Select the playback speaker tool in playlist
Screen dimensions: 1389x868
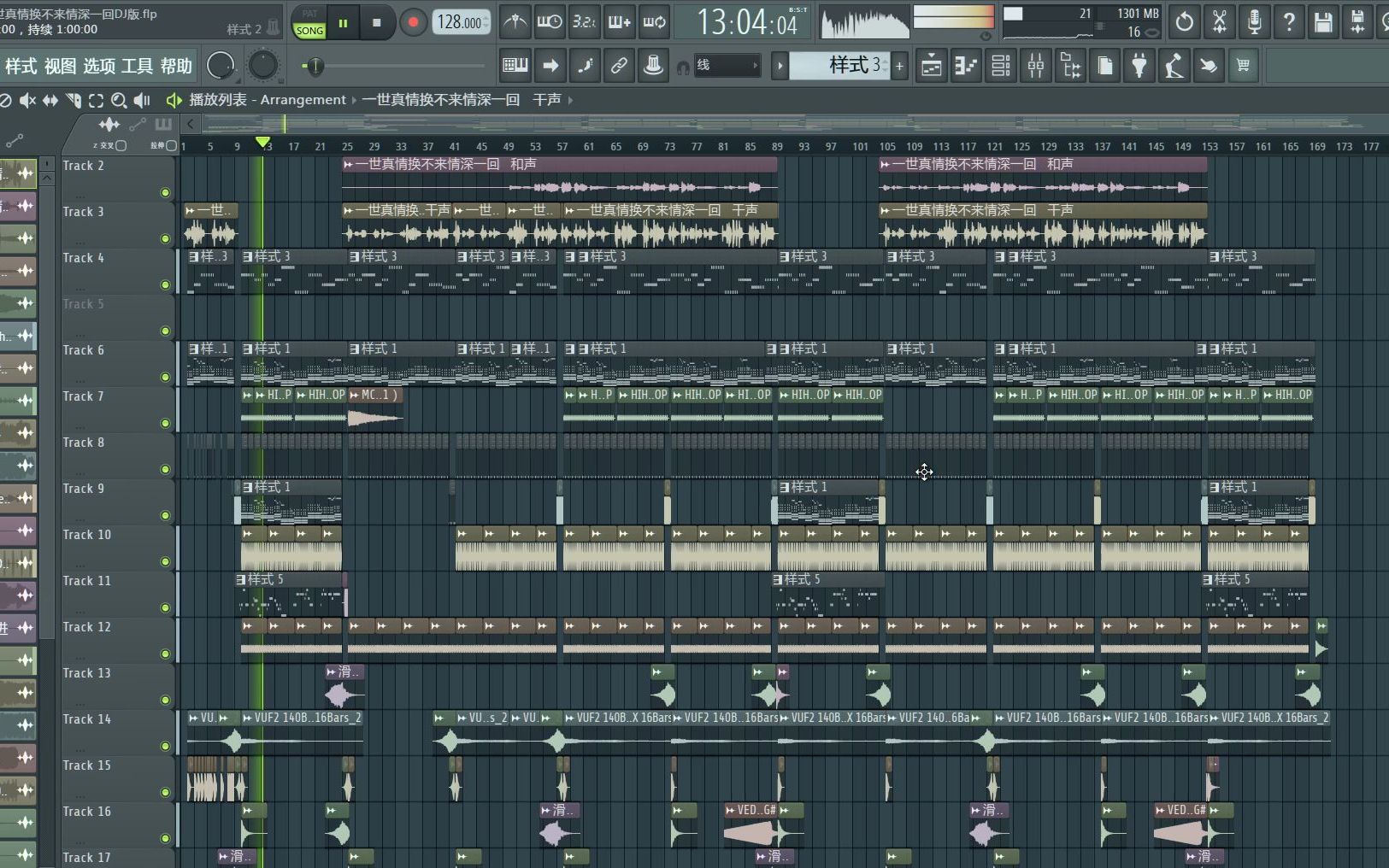142,100
